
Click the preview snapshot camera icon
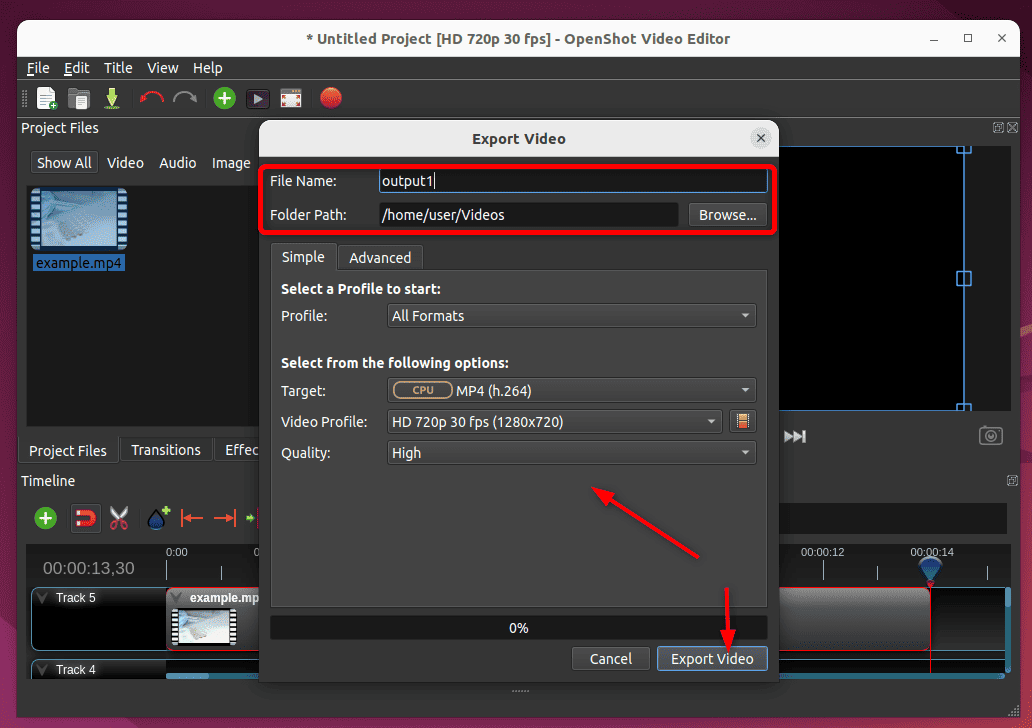[991, 436]
